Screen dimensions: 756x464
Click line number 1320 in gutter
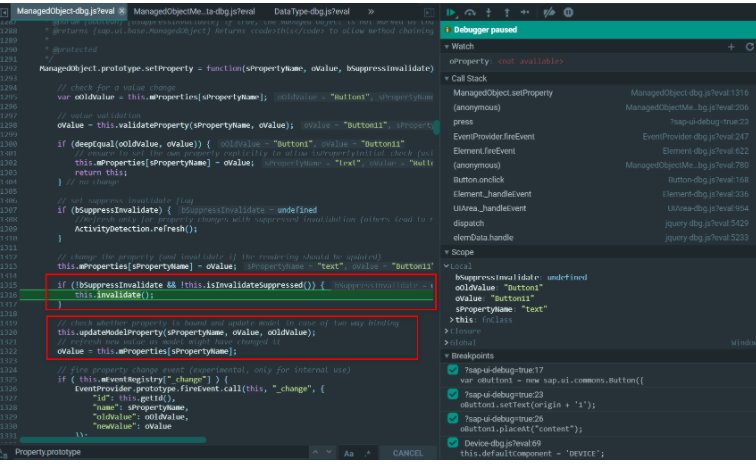point(9,332)
